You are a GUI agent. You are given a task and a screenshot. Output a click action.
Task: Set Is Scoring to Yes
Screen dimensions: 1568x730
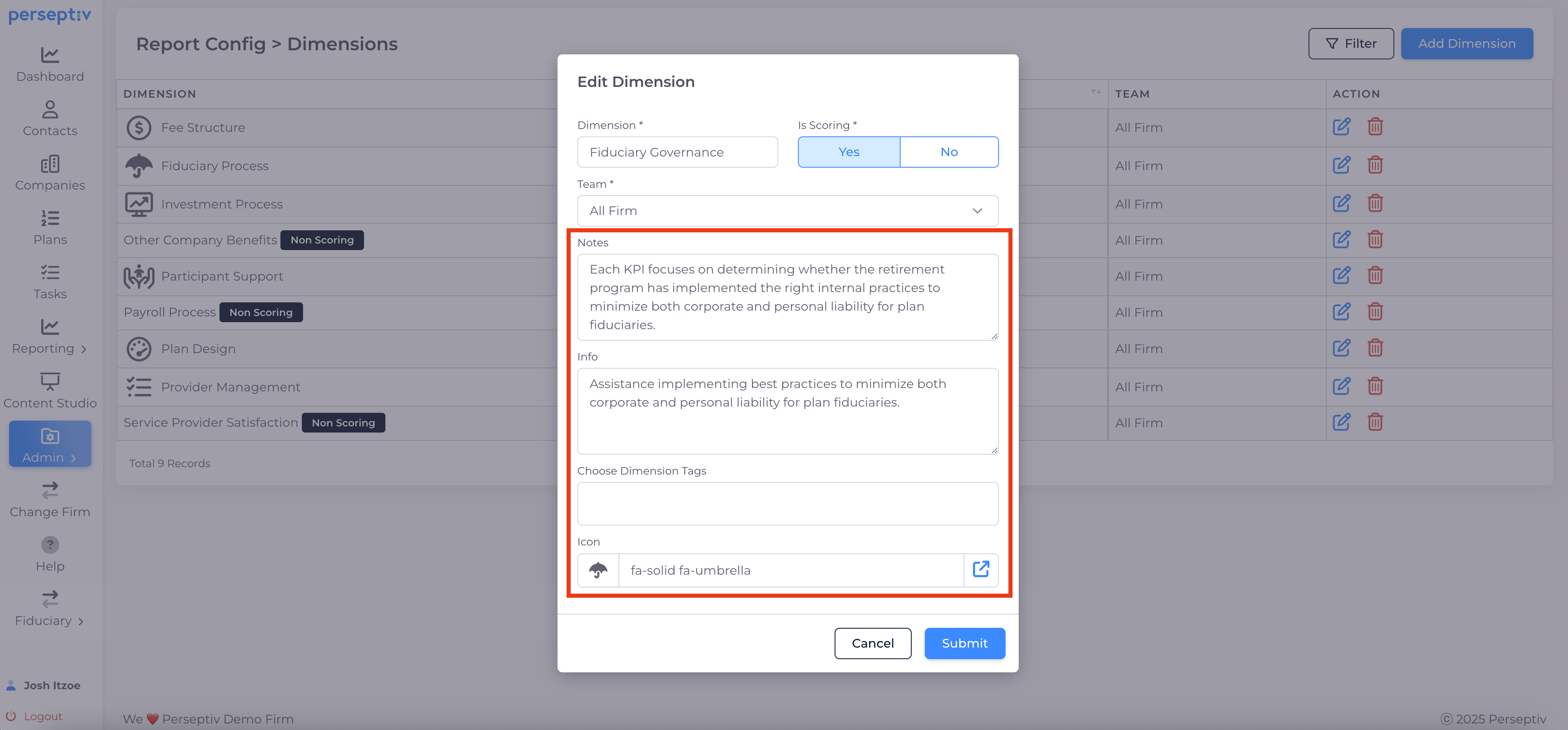(849, 152)
